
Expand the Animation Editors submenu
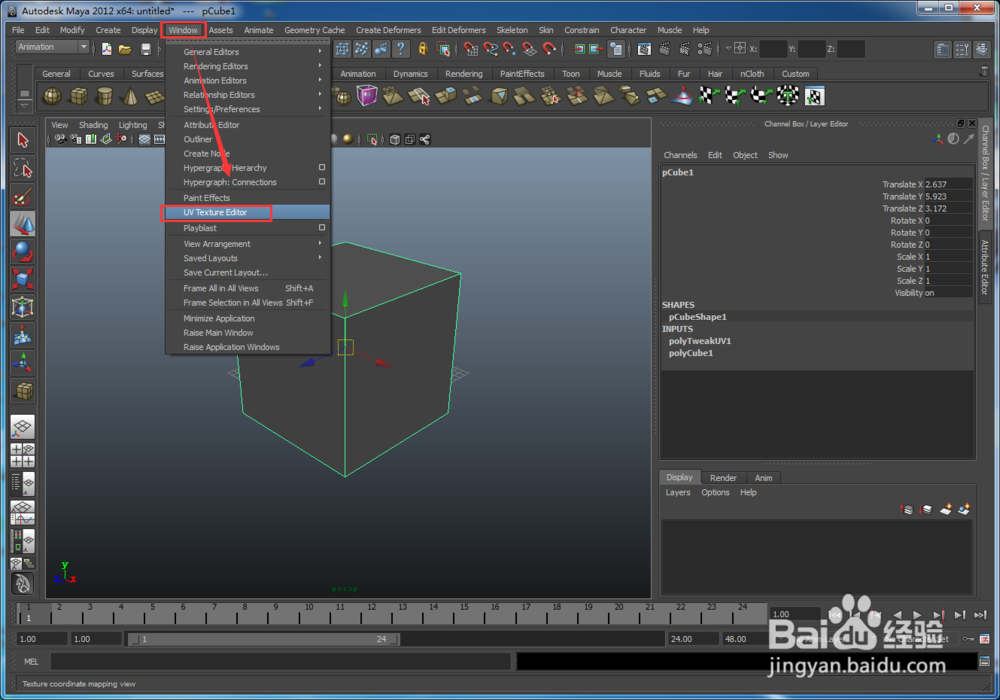247,80
